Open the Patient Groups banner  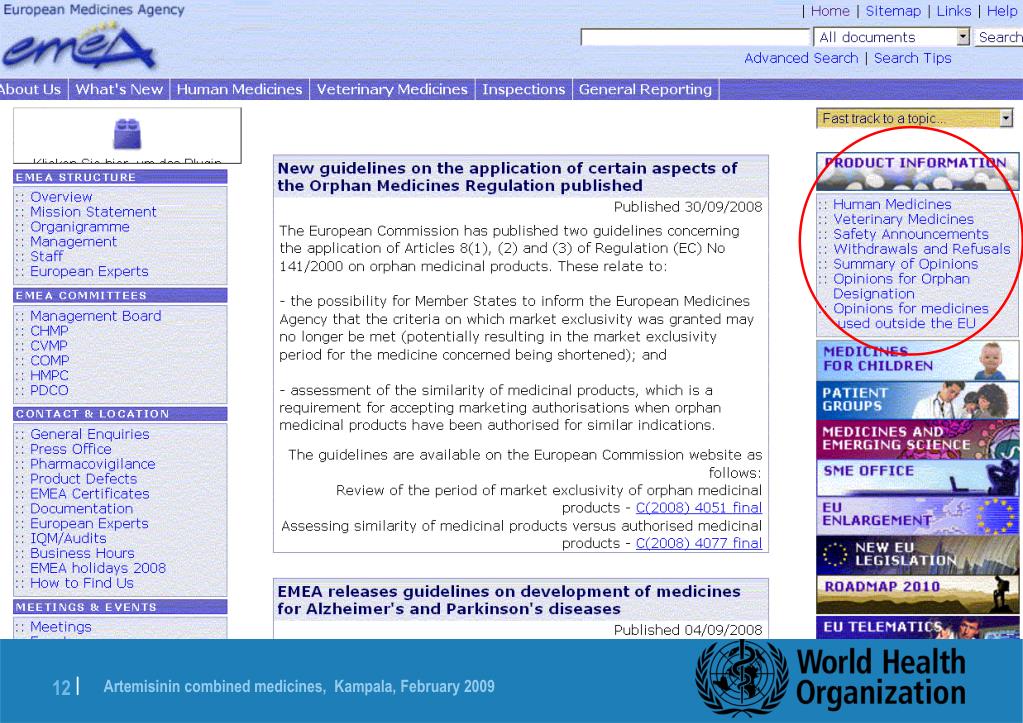(x=917, y=400)
